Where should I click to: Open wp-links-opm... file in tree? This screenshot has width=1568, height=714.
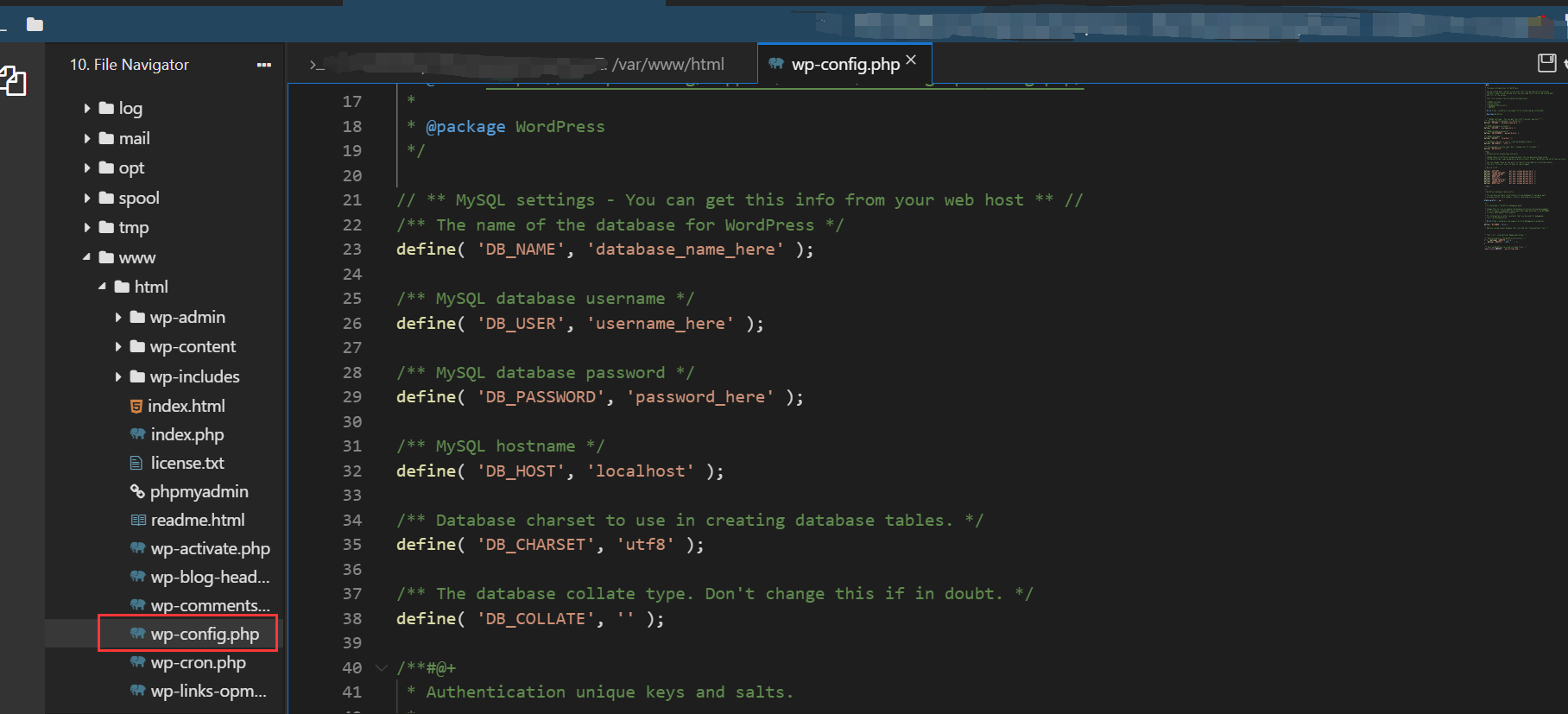point(209,691)
